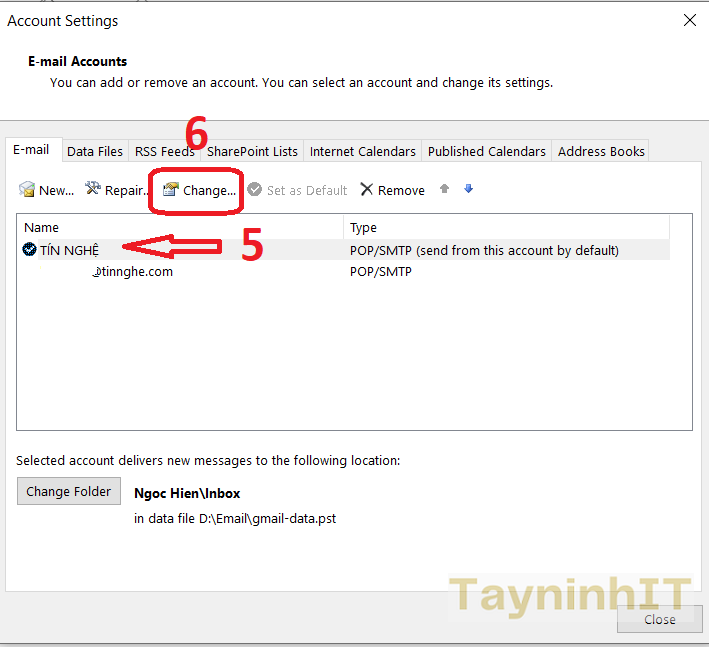The height and width of the screenshot is (647, 709).
Task: Select the tinnghe.com account row
Action: pyautogui.click(x=134, y=271)
